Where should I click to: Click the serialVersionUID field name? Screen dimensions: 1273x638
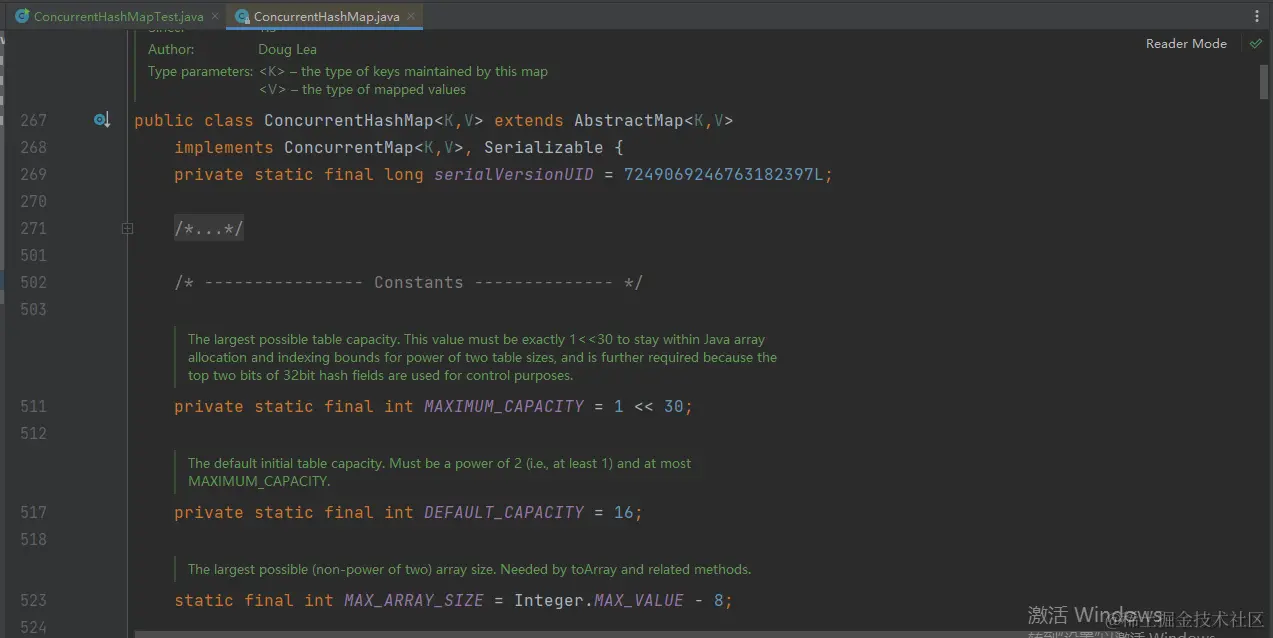[513, 174]
